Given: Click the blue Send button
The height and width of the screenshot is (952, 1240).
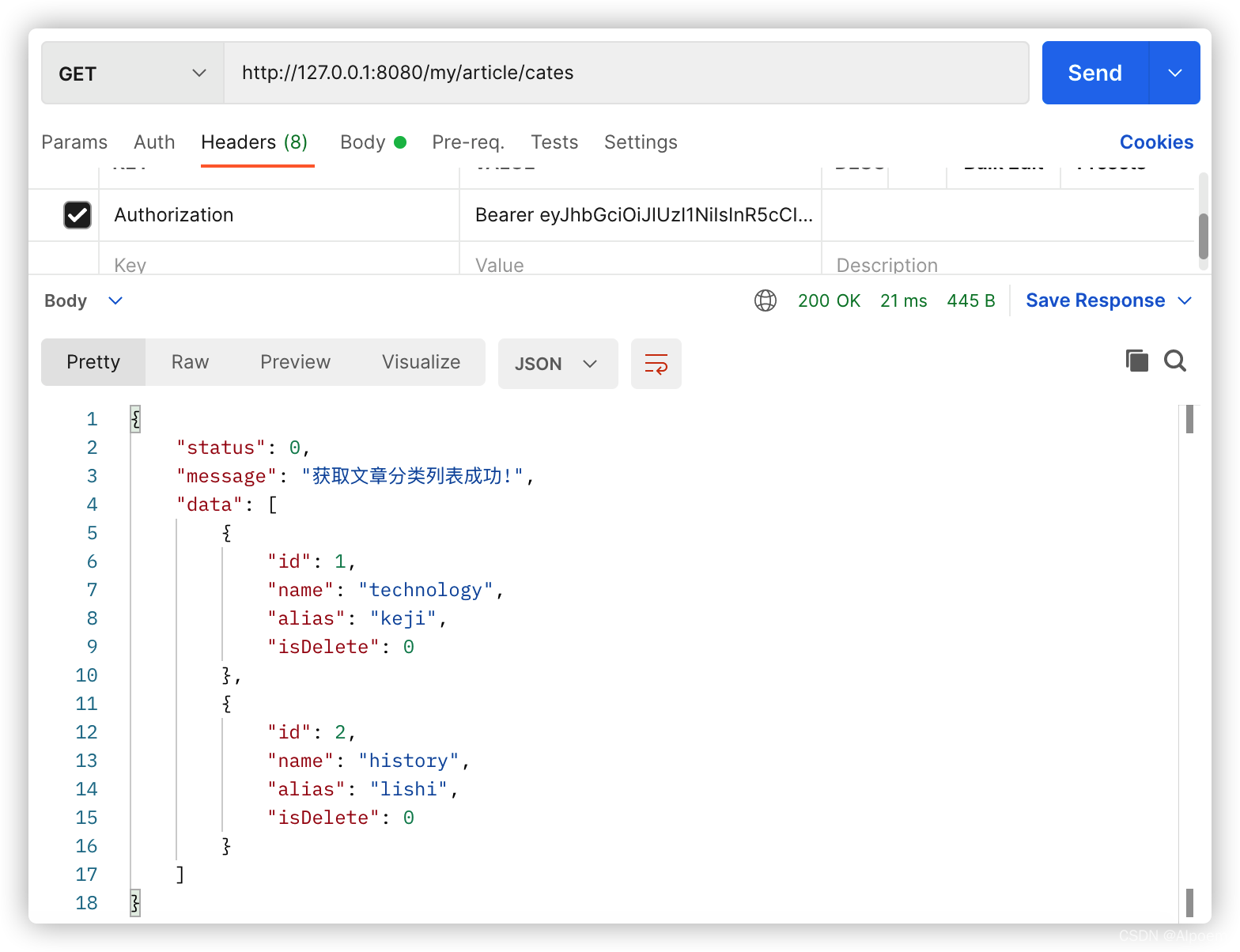Looking at the screenshot, I should click(x=1095, y=73).
